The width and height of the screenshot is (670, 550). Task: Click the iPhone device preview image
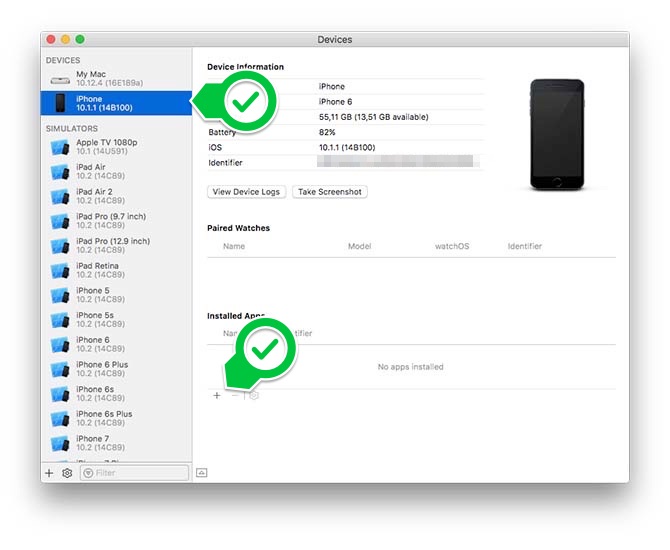(557, 134)
